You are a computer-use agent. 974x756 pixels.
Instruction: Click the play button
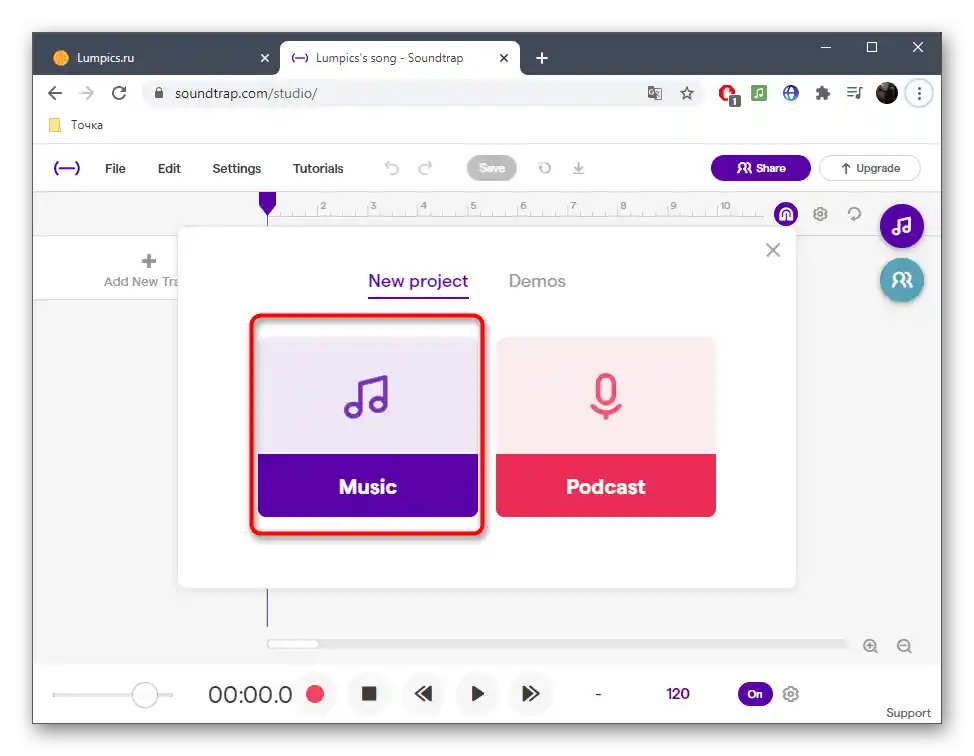click(x=477, y=694)
